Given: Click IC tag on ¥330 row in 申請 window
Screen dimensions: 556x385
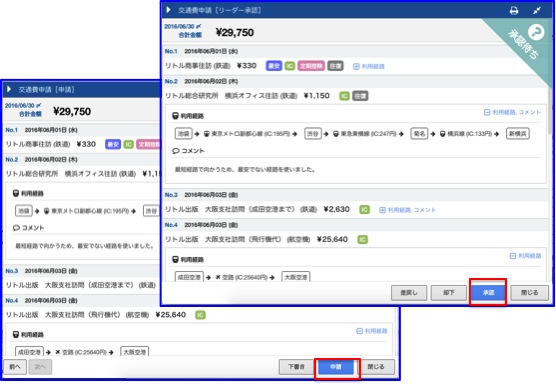Looking at the screenshot, I should pos(129,144).
